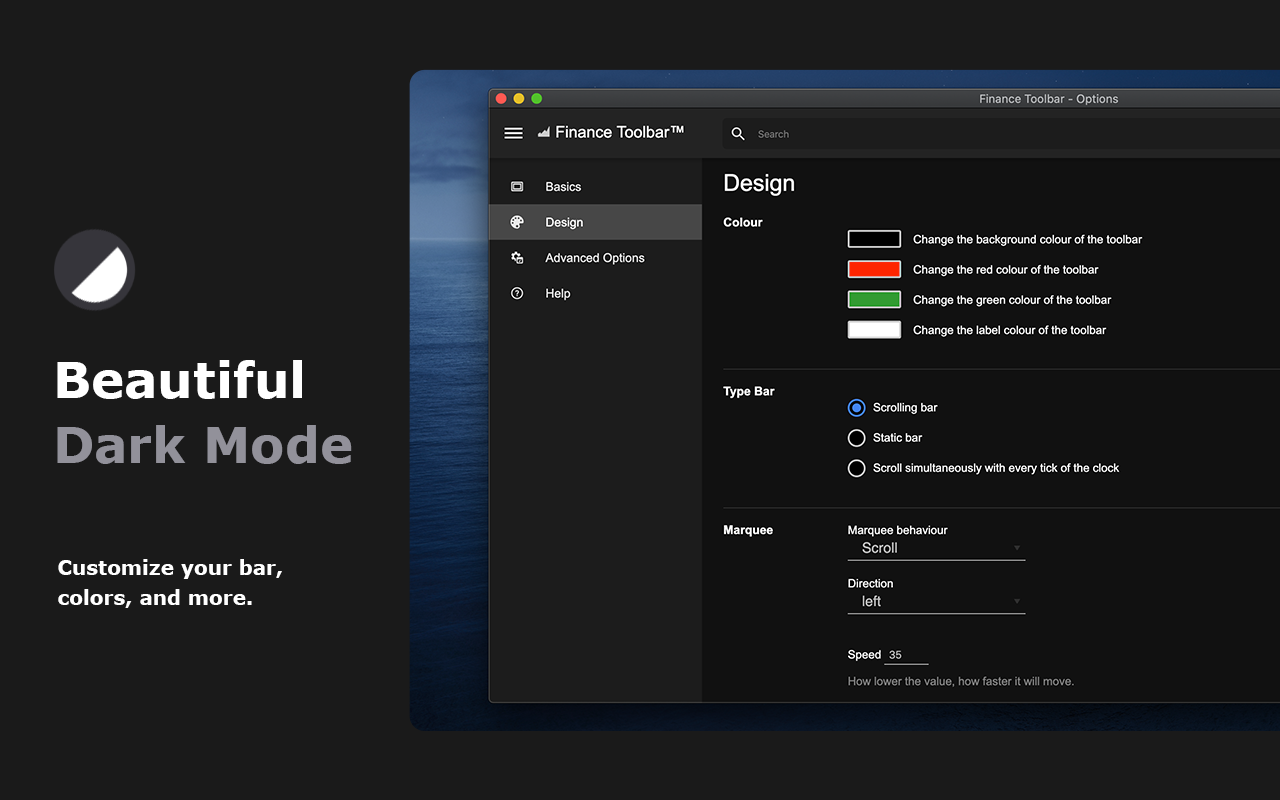Click the Marquee section label

tap(748, 530)
